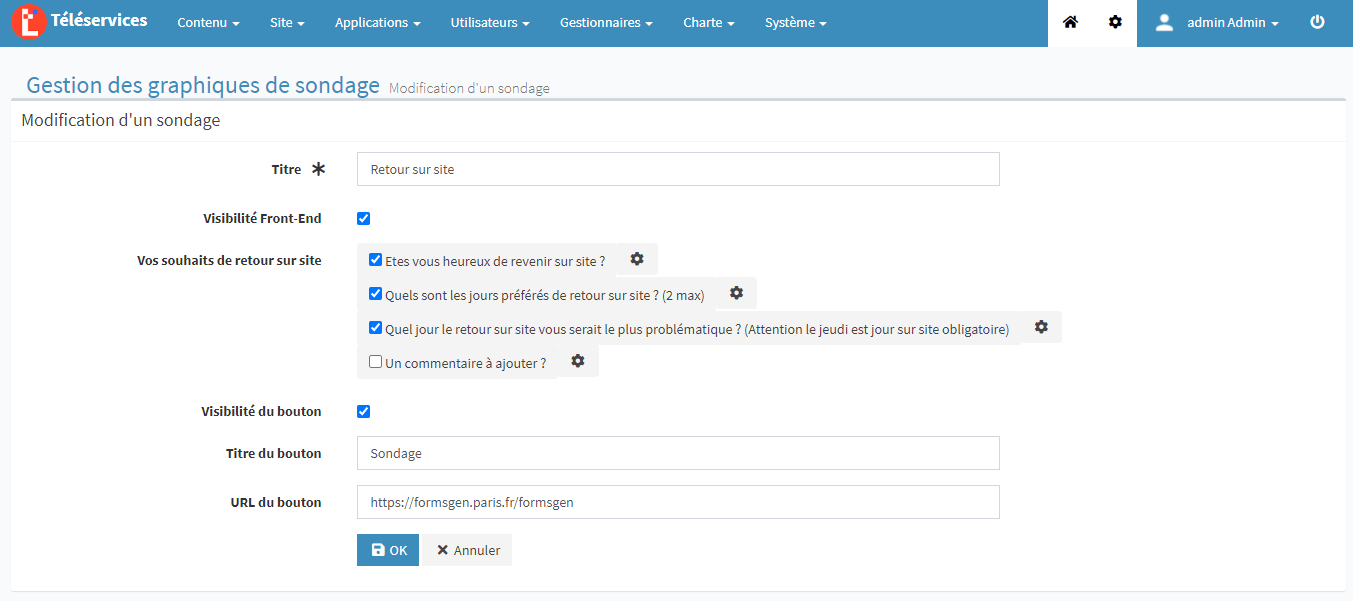1353x601 pixels.
Task: Open the Système dropdown menu
Action: [x=795, y=23]
